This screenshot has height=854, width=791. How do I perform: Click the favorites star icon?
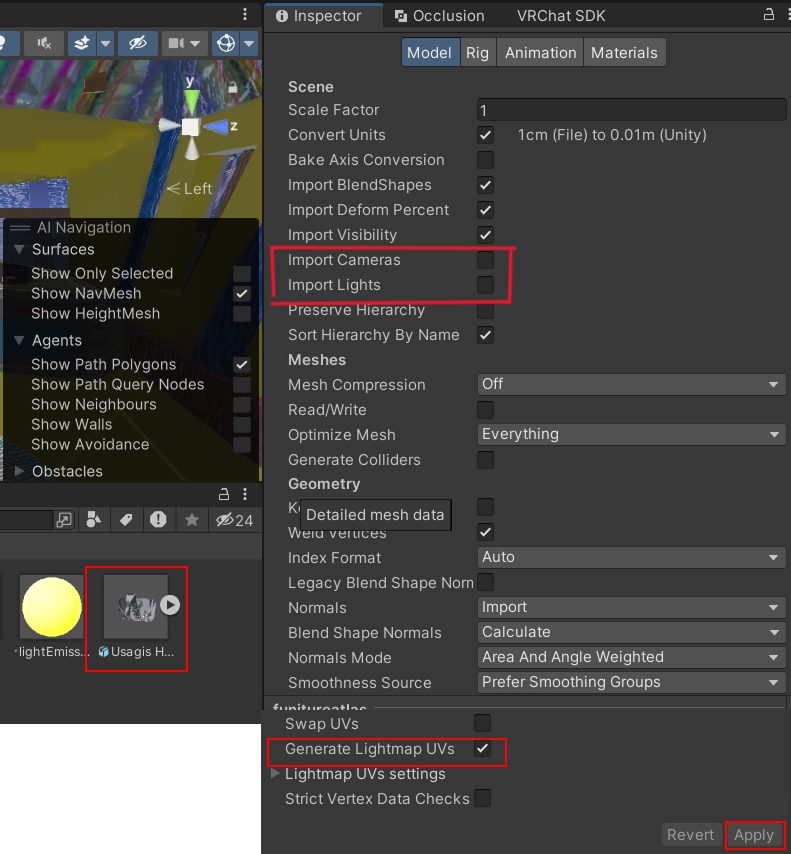(191, 520)
